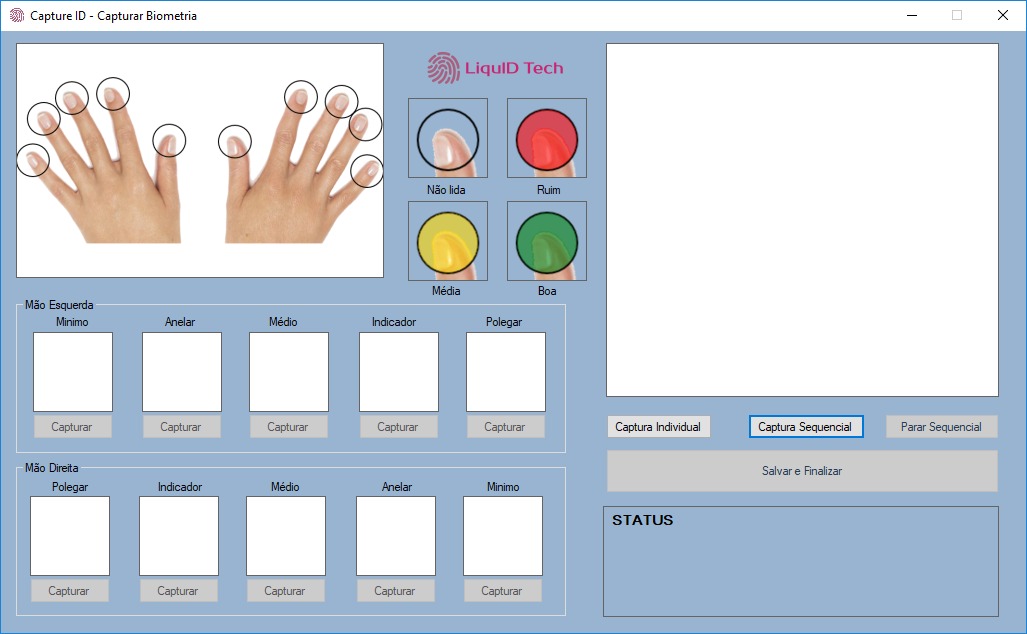Screen dimensions: 1027x634
Task: Click the 'Minimo' label in Mão Direita
Action: pos(503,487)
